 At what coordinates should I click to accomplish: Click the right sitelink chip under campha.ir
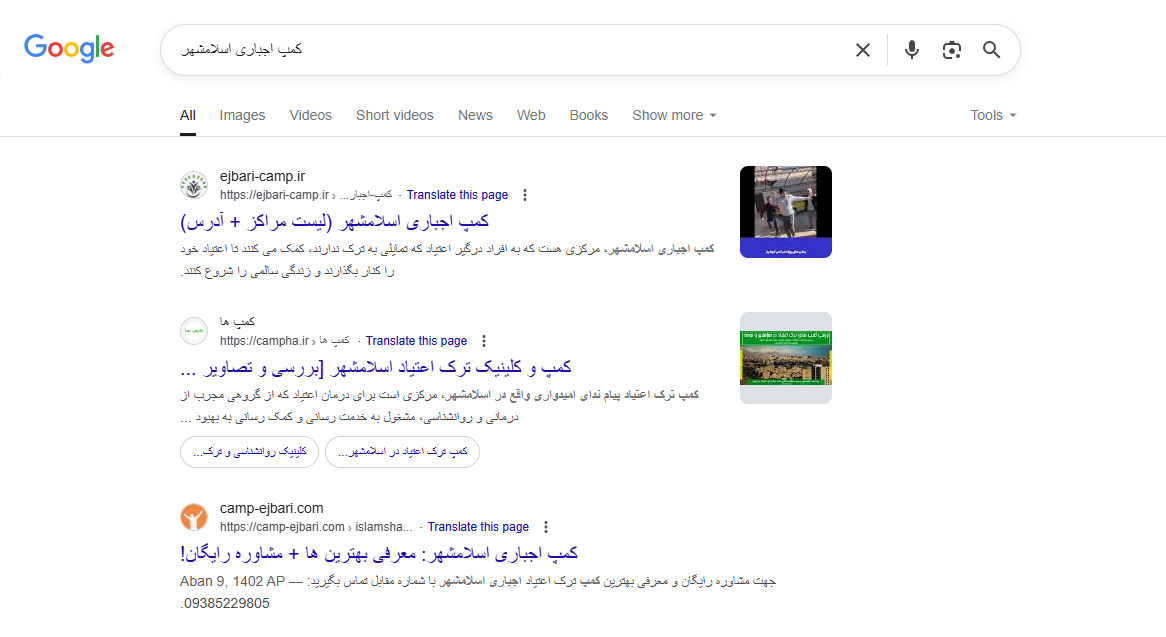click(402, 452)
